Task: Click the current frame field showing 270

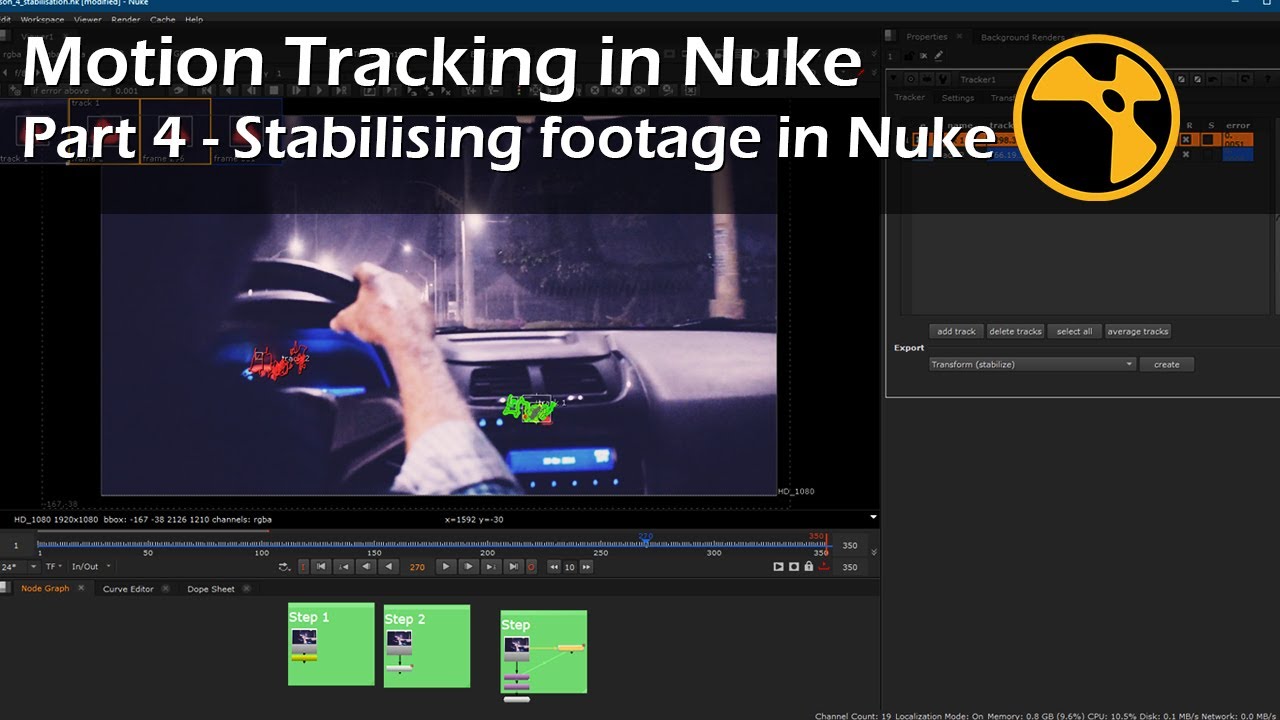Action: point(417,567)
